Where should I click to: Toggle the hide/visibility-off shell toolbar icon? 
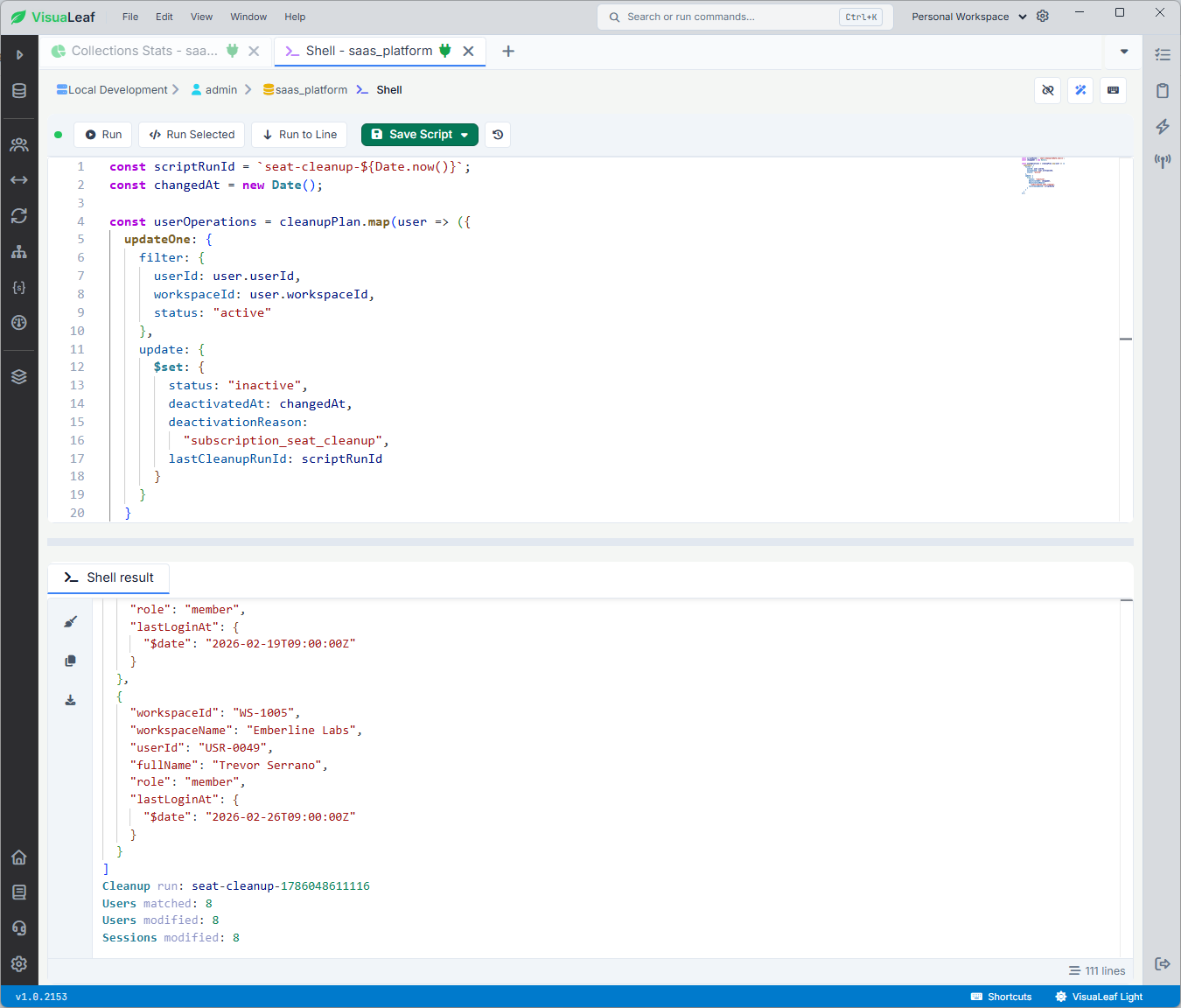(1048, 90)
